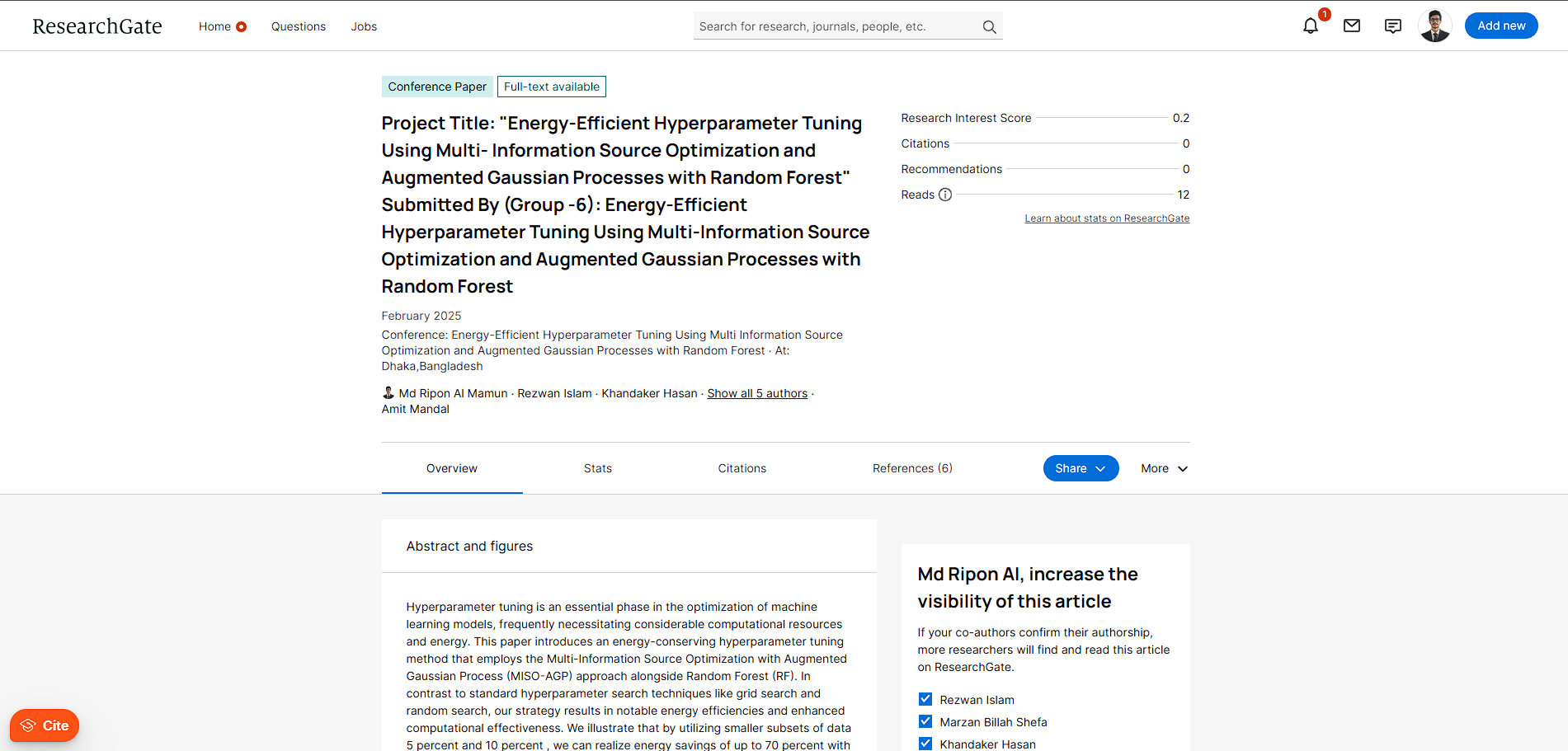
Task: Uncheck the Marzan Billah Shefa checkbox
Action: [925, 721]
